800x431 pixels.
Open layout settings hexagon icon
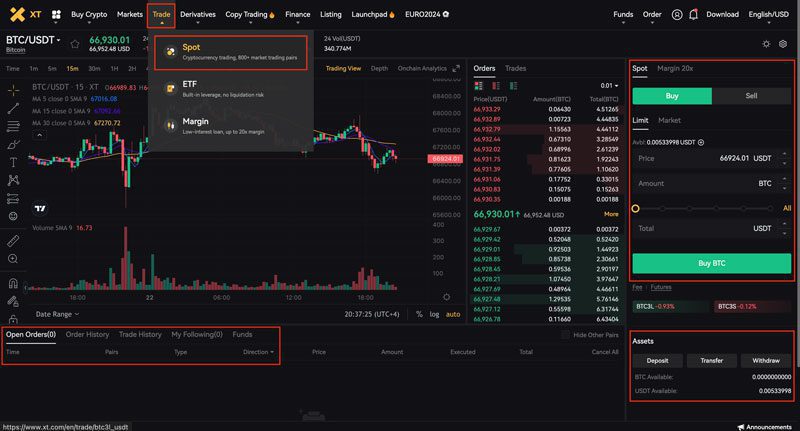783,44
